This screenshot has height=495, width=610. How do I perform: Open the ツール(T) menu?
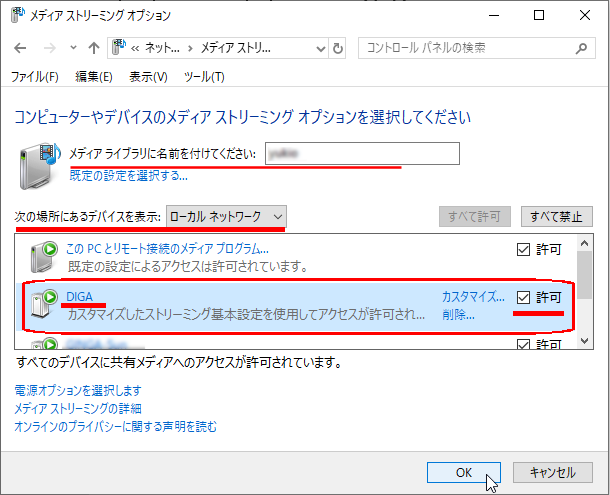[204, 77]
